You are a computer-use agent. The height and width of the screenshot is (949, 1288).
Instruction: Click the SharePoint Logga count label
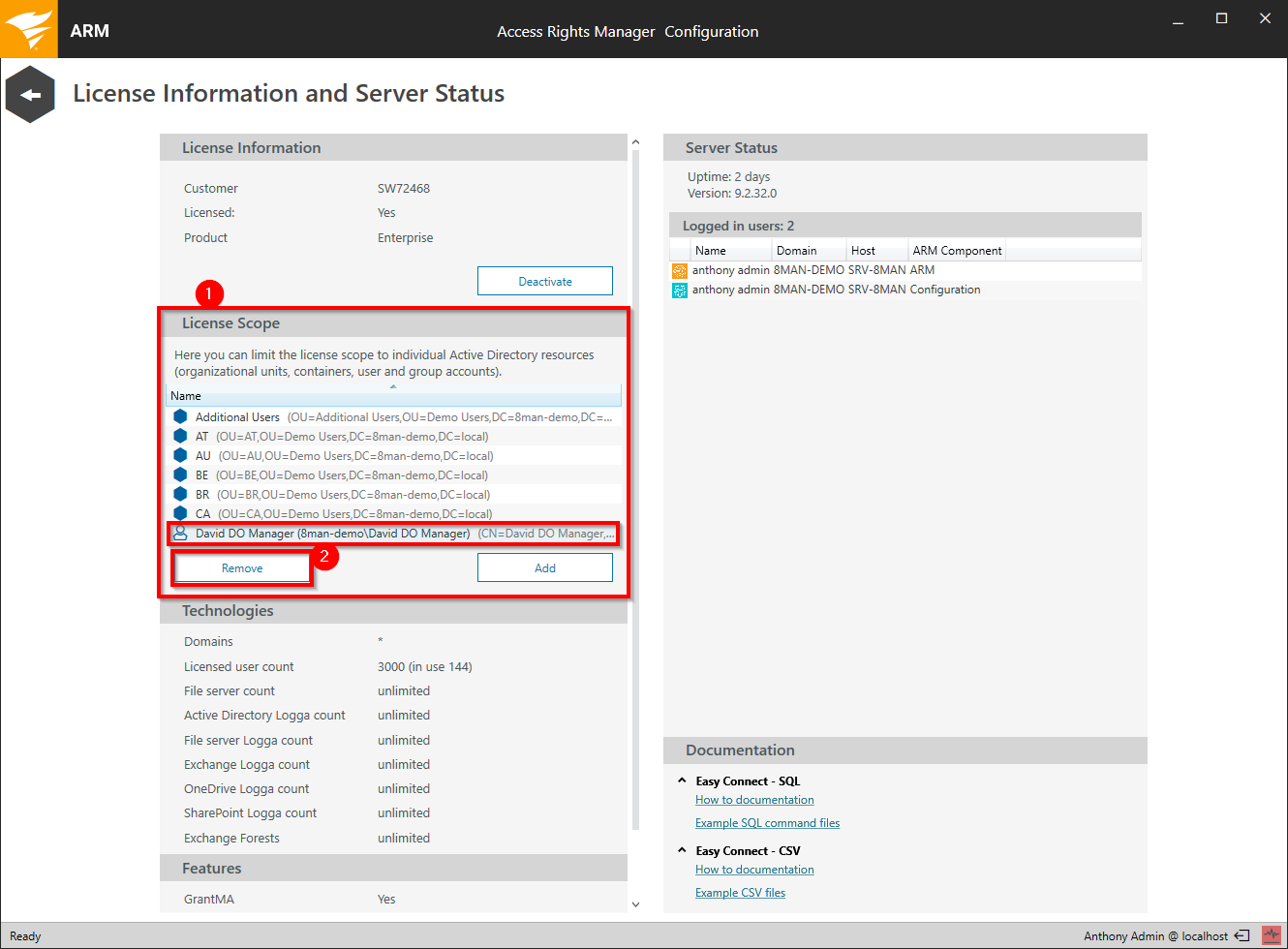tap(250, 812)
